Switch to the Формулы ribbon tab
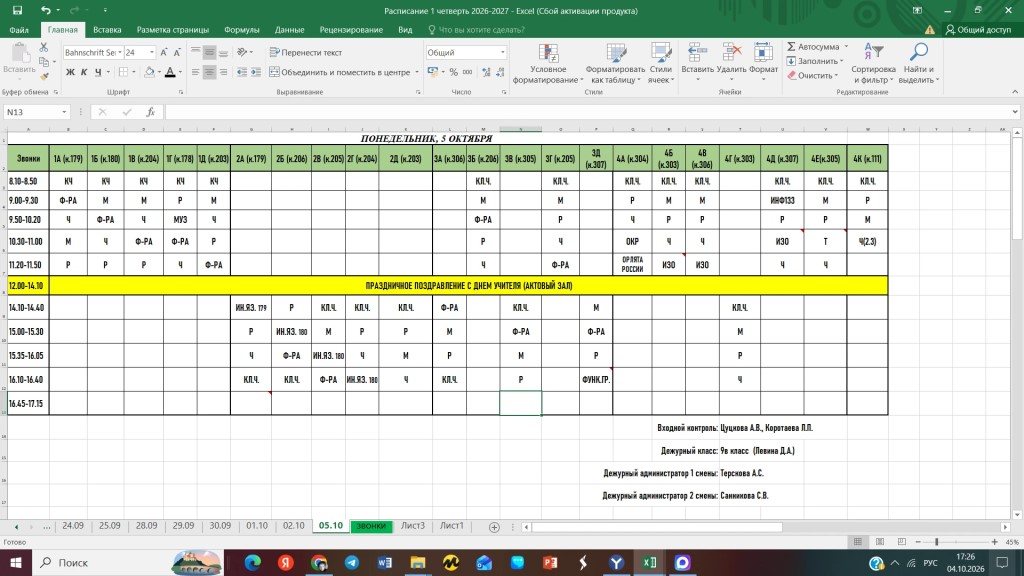Image resolution: width=1024 pixels, height=576 pixels. [x=242, y=29]
